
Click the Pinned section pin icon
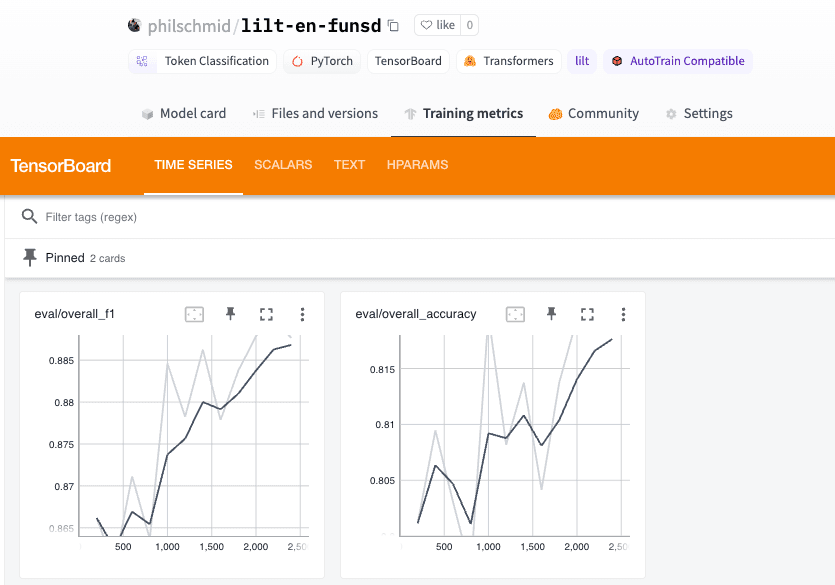(x=30, y=257)
